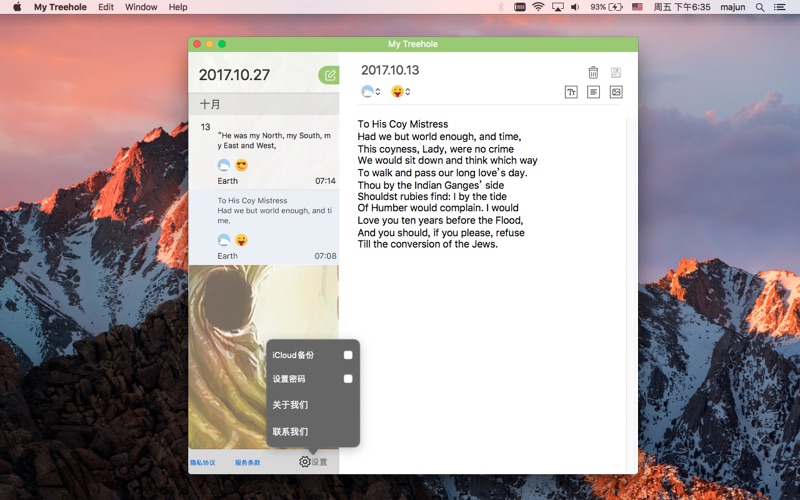Delete the entry with the trash icon
This screenshot has width=800, height=500.
[593, 72]
